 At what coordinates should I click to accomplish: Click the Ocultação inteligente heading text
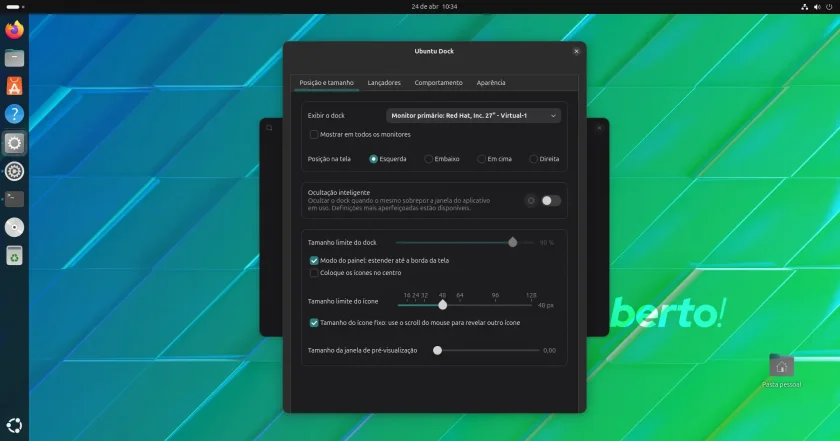339,192
